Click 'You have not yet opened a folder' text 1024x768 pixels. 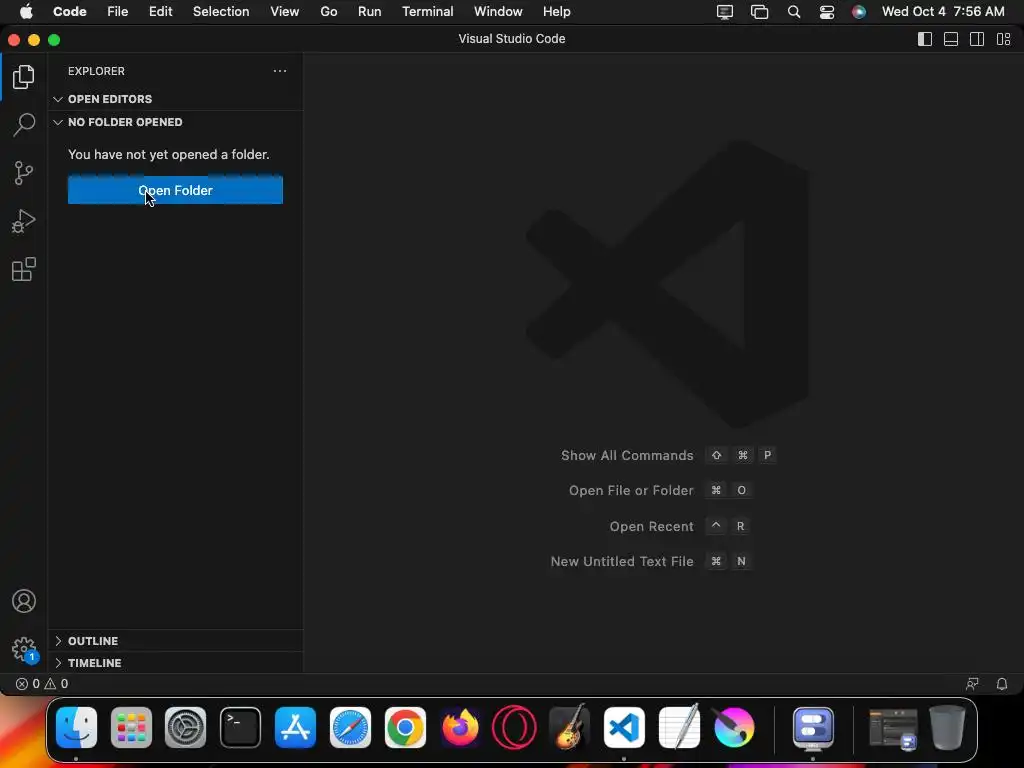168,155
